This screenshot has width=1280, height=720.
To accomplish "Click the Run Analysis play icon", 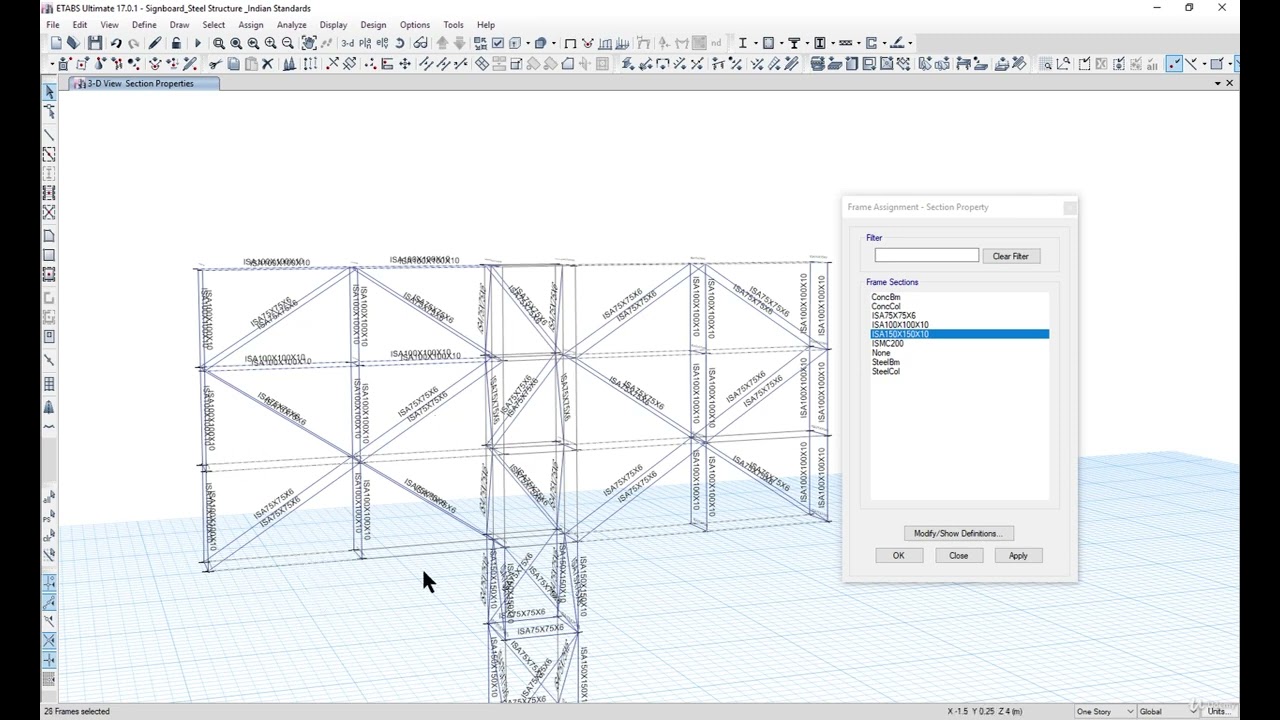I will click(197, 43).
